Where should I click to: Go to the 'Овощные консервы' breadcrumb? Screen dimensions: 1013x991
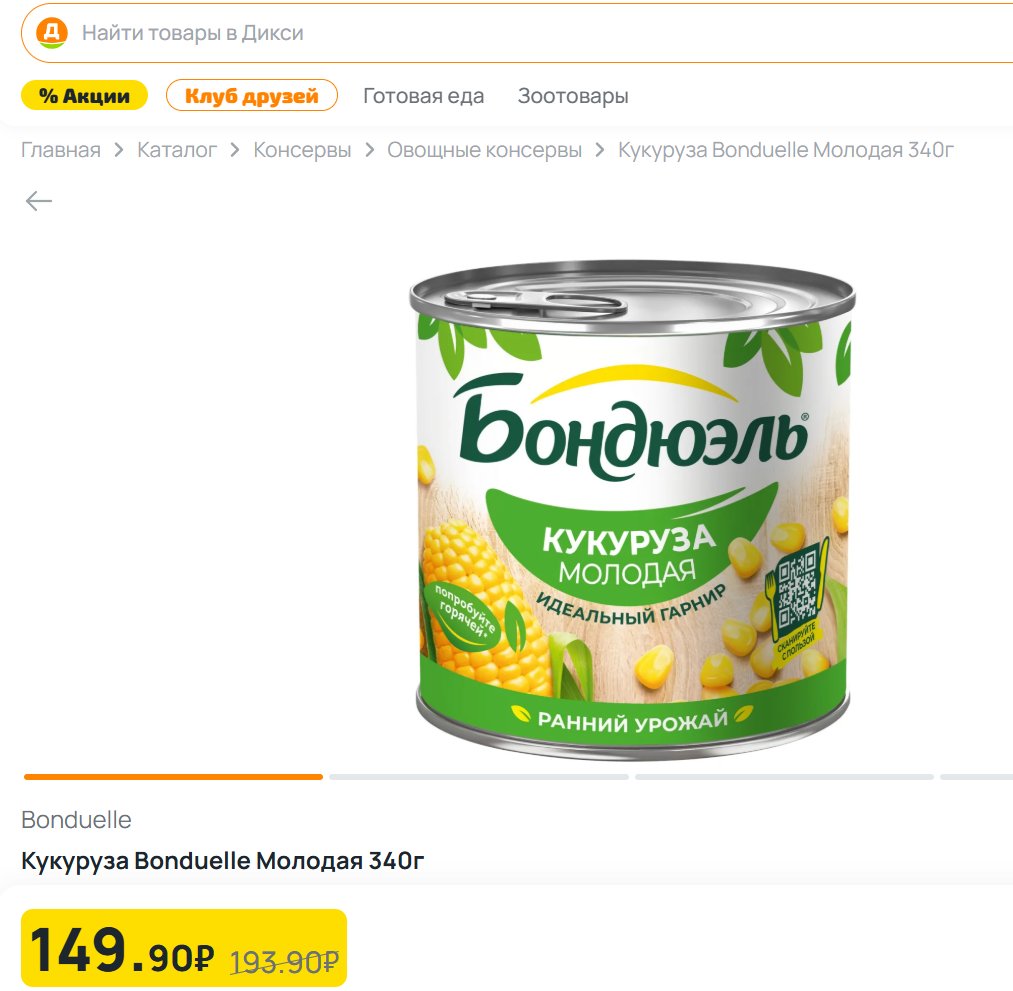click(x=484, y=150)
